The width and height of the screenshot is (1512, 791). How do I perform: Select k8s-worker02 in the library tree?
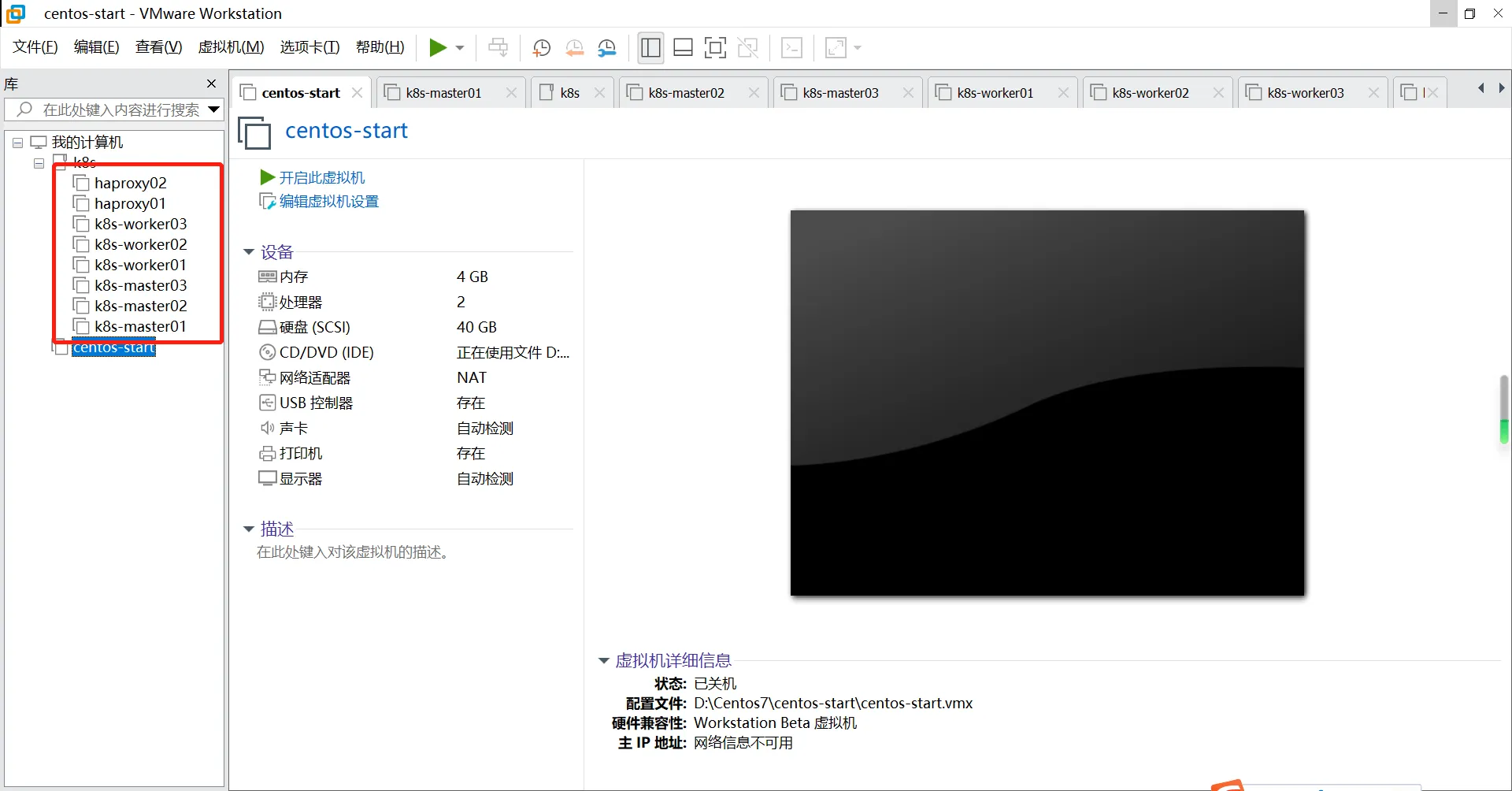pos(140,244)
